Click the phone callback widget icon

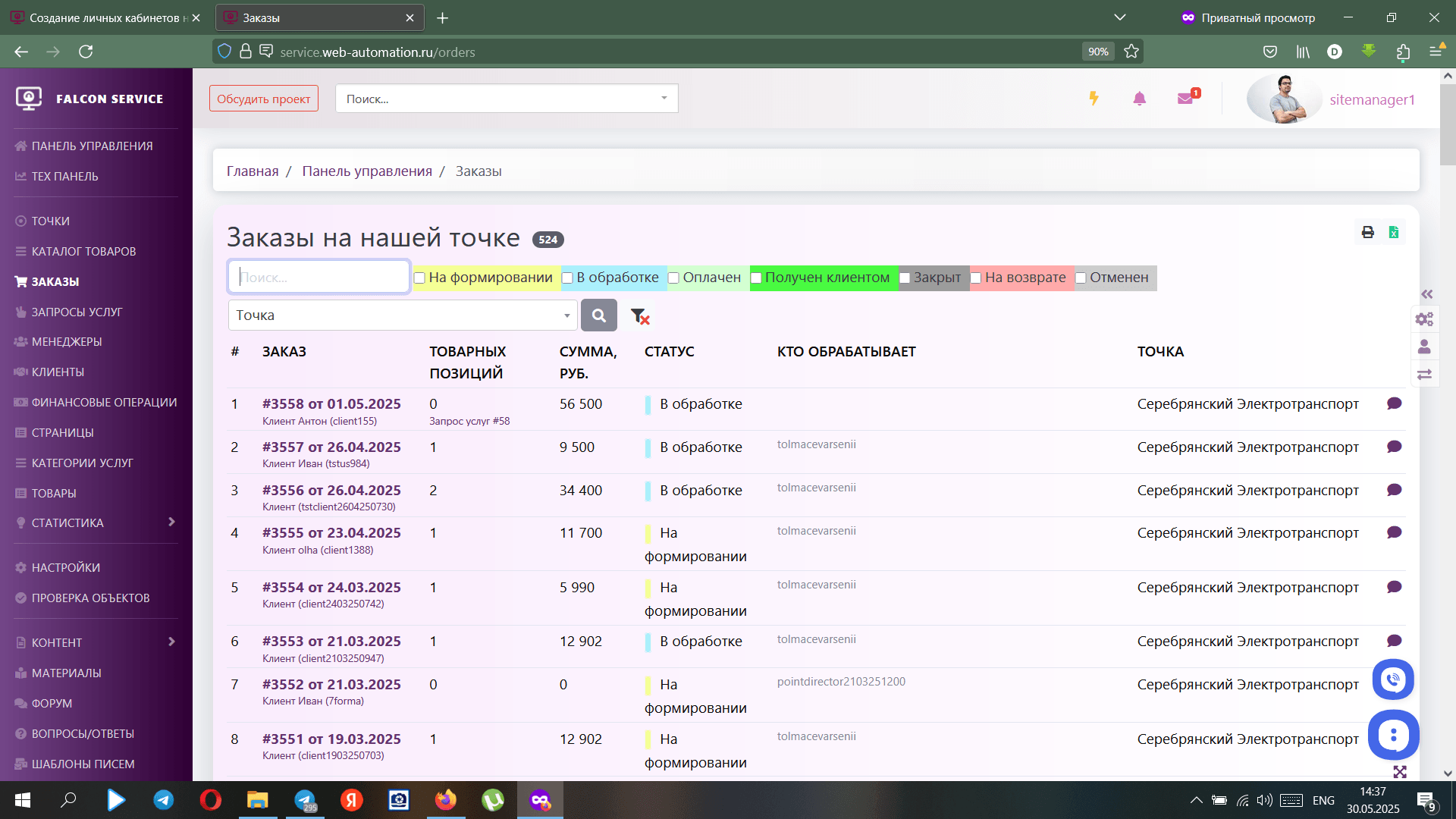pos(1392,679)
